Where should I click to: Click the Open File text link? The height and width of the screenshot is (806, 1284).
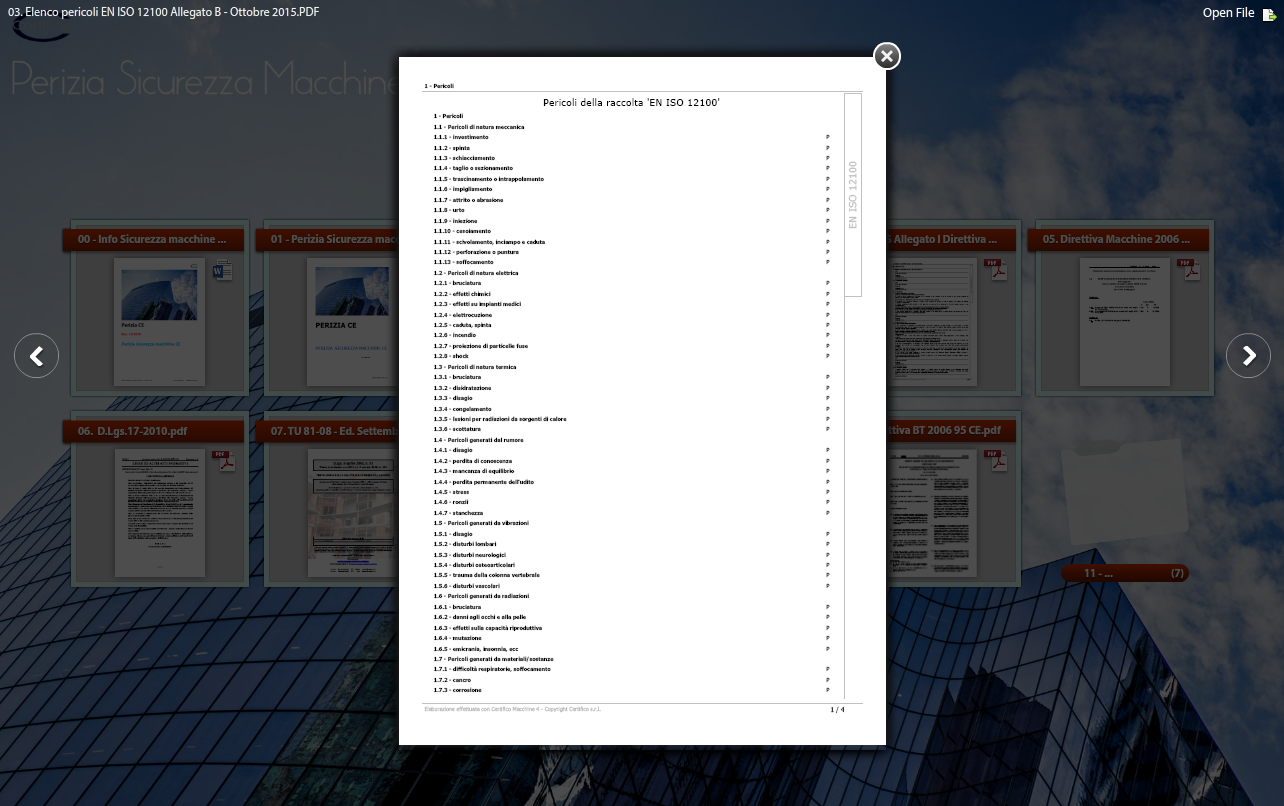(x=1227, y=13)
